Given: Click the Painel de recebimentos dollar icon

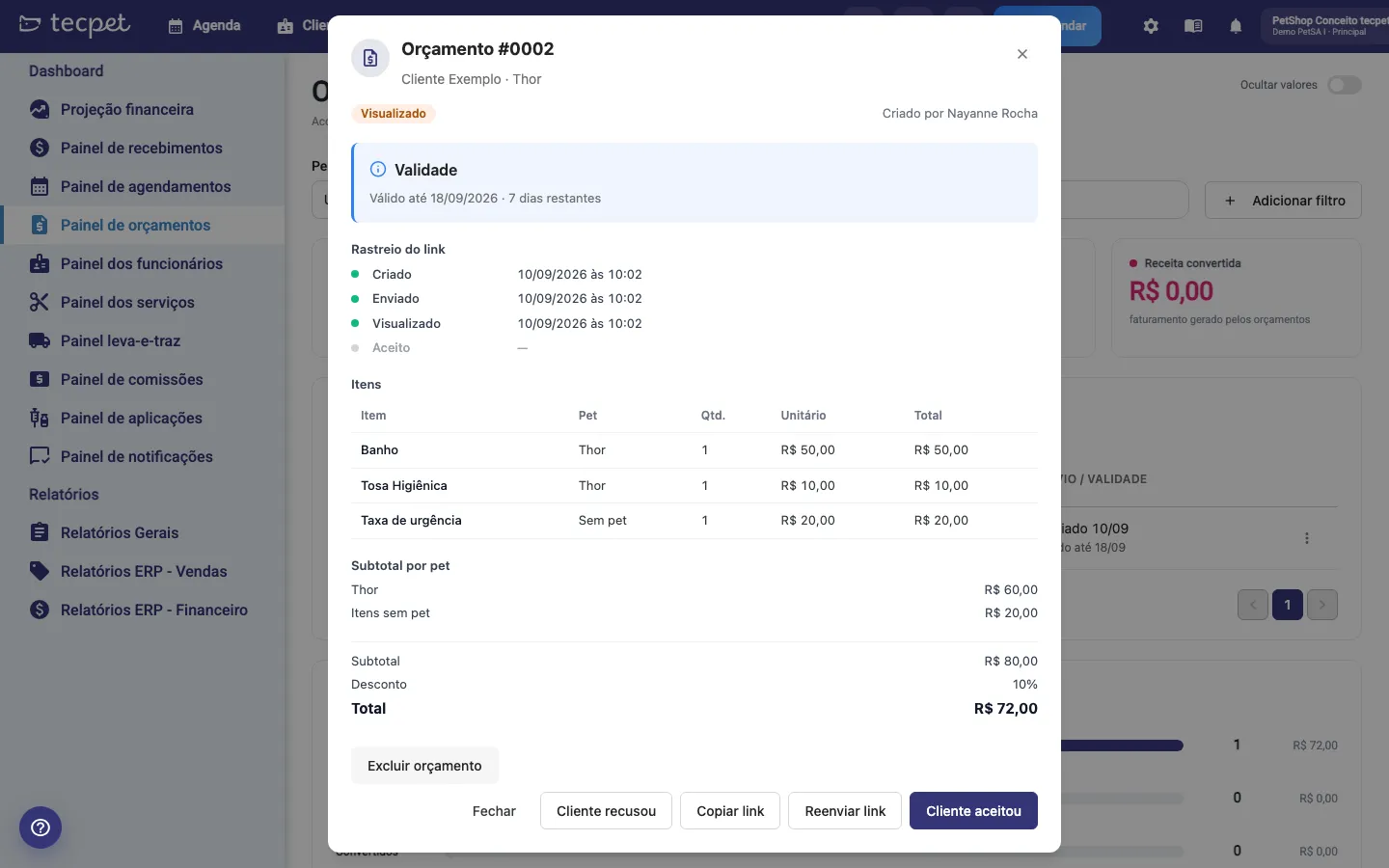Looking at the screenshot, I should coord(40,148).
